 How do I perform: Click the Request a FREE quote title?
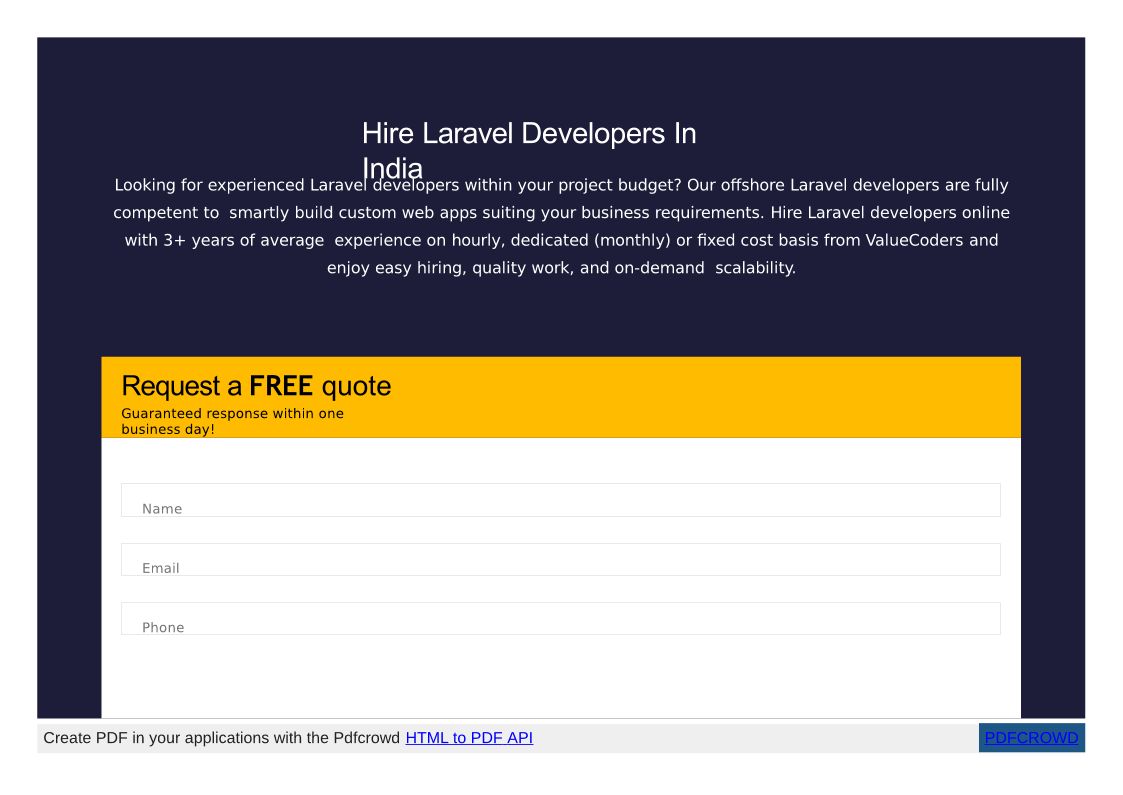256,386
